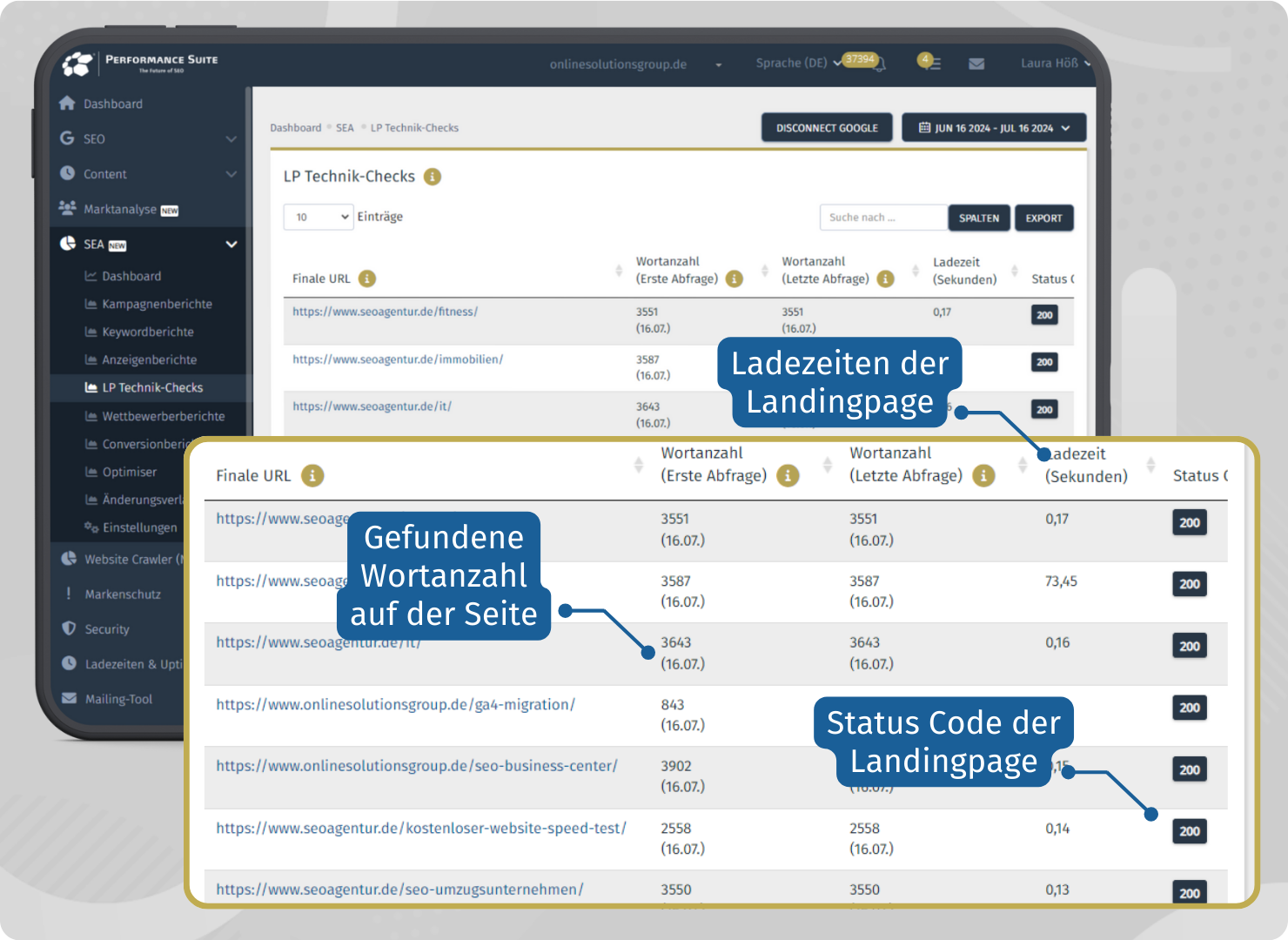Open the seoagentur.de/fitness/ link in tablet table
Screen dimensions: 1288x940
(385, 312)
